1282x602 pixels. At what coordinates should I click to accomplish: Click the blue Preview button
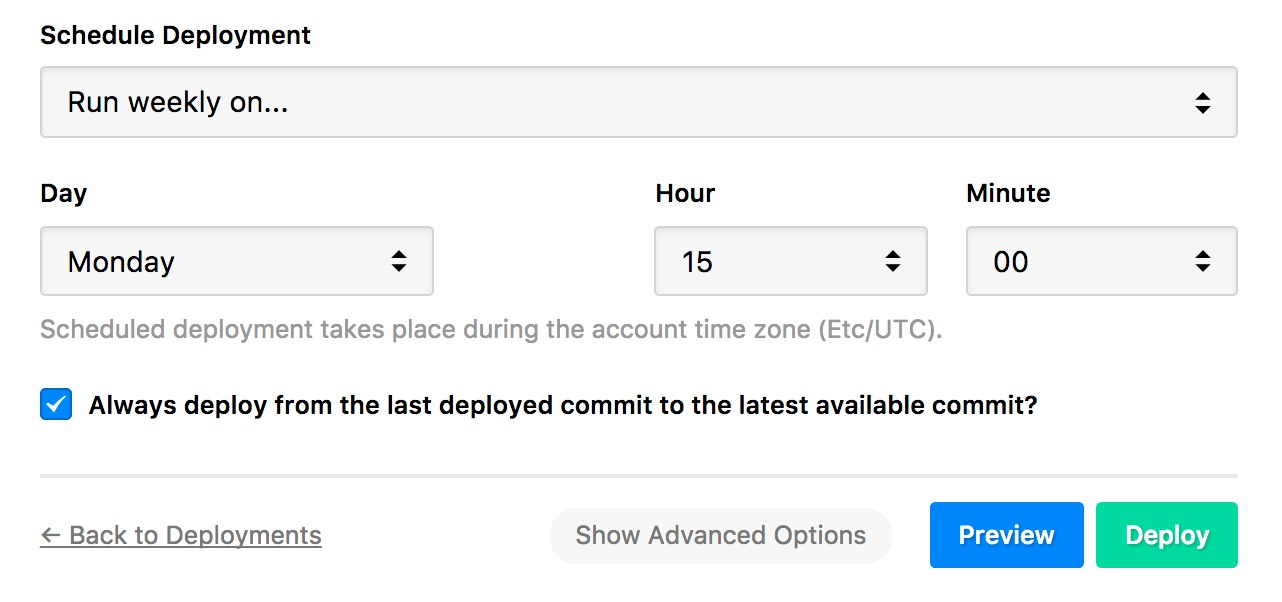tap(1006, 535)
